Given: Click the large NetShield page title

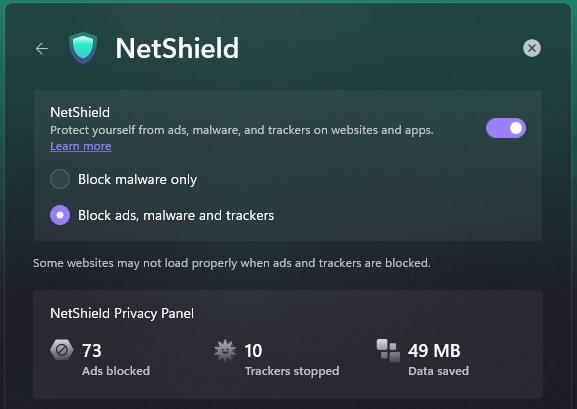Looking at the screenshot, I should 177,48.
